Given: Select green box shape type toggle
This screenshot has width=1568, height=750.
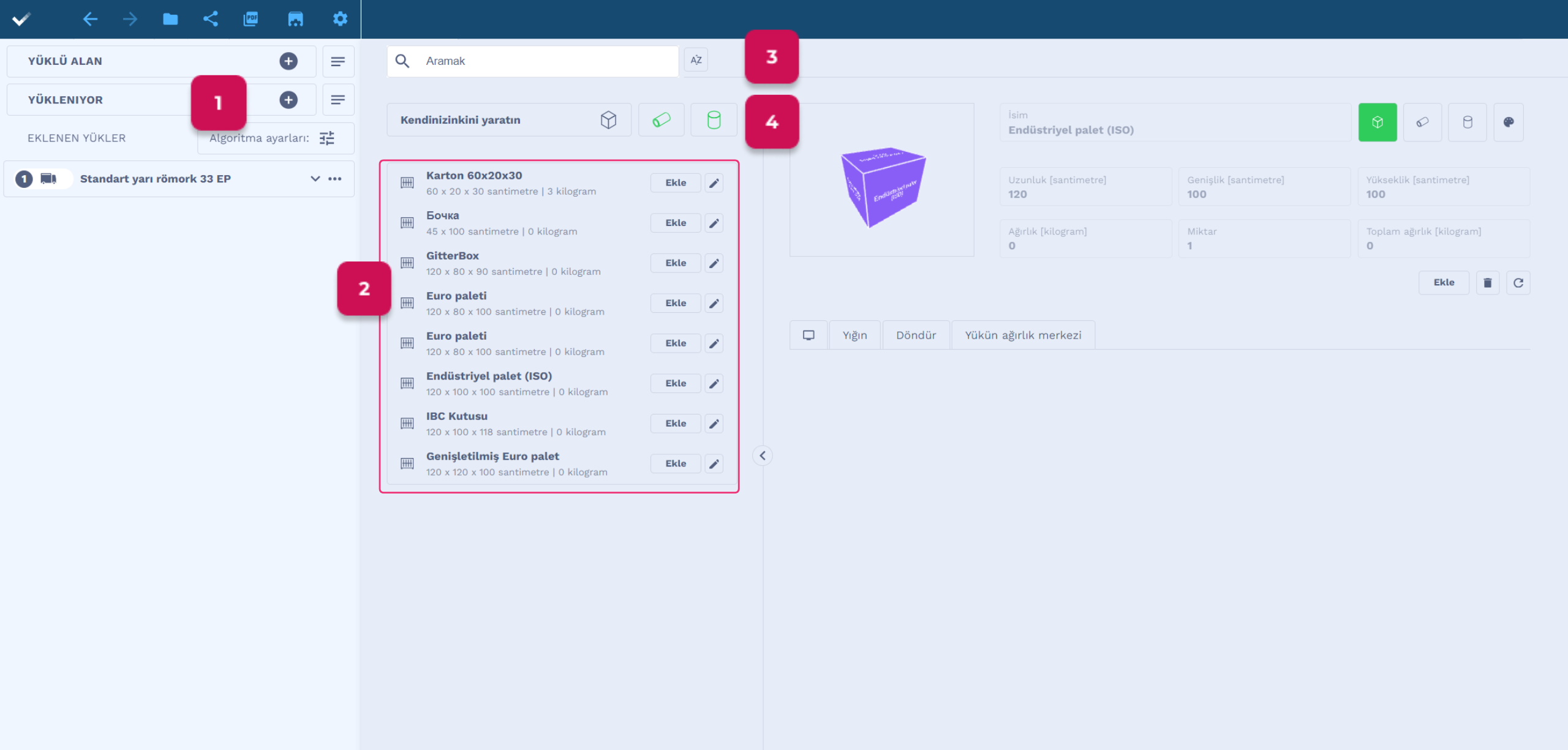Looking at the screenshot, I should click(x=1377, y=122).
